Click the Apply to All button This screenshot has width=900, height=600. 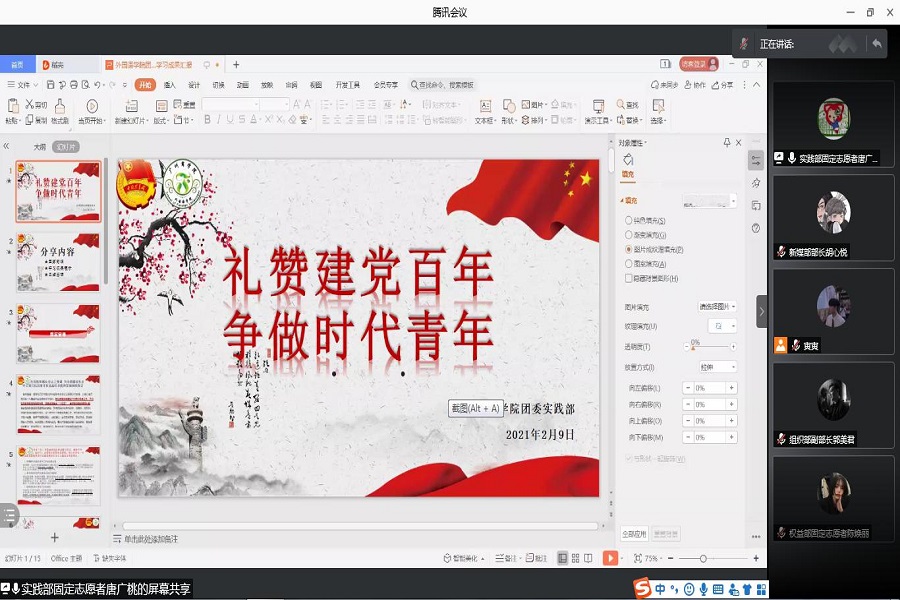pos(634,533)
